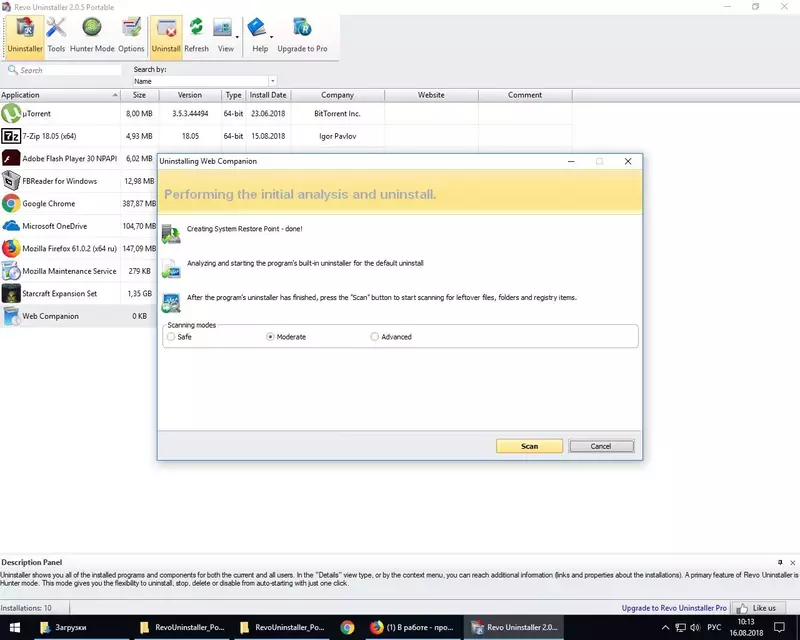The width and height of the screenshot is (800, 640).
Task: Switch the РУС input language
Action: (714, 627)
